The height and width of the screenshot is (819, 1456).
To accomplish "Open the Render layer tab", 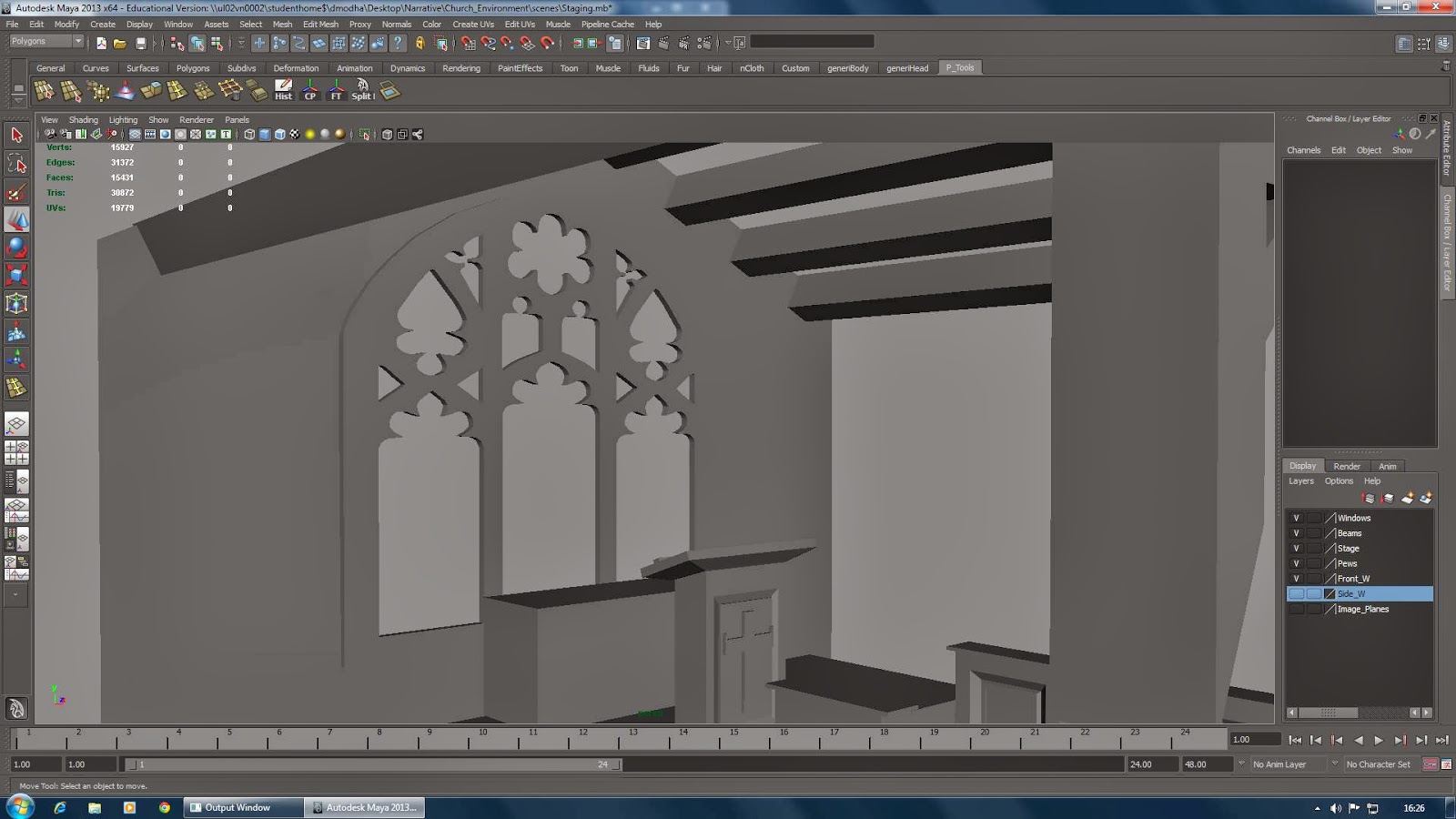I will 1346,466.
